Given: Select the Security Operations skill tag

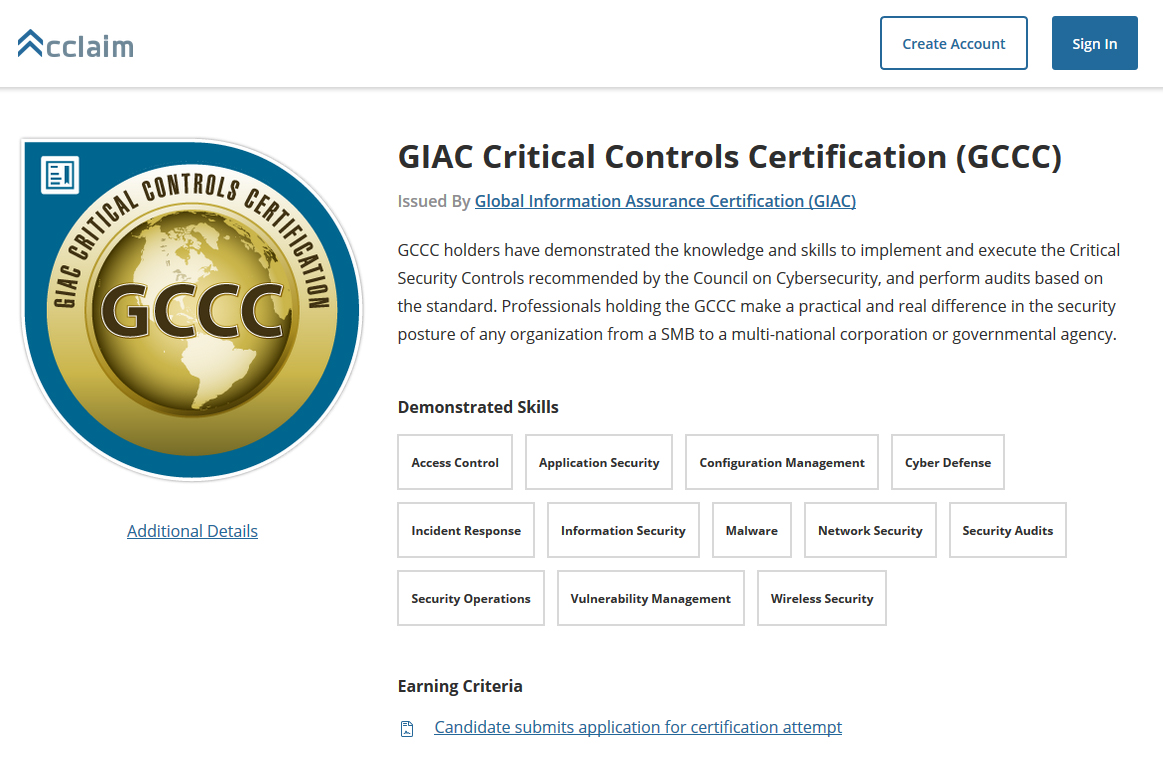Looking at the screenshot, I should tap(471, 598).
